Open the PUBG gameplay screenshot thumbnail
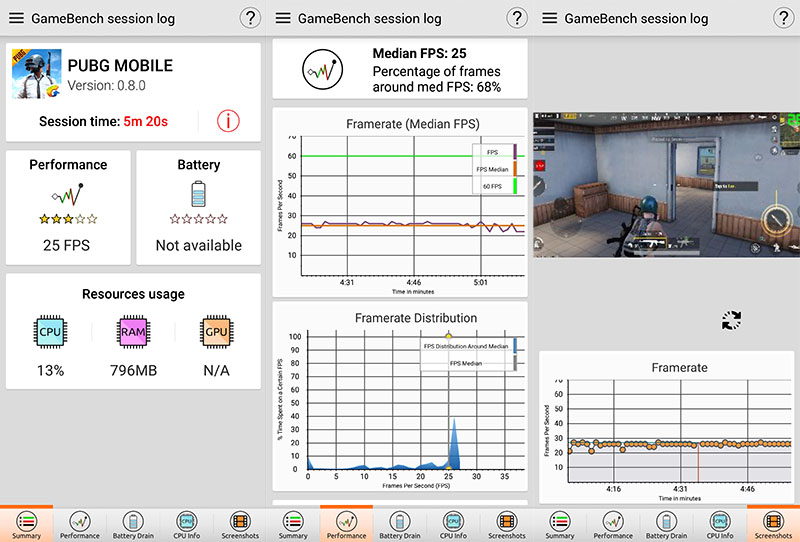Image resolution: width=800 pixels, height=542 pixels. 666,184
